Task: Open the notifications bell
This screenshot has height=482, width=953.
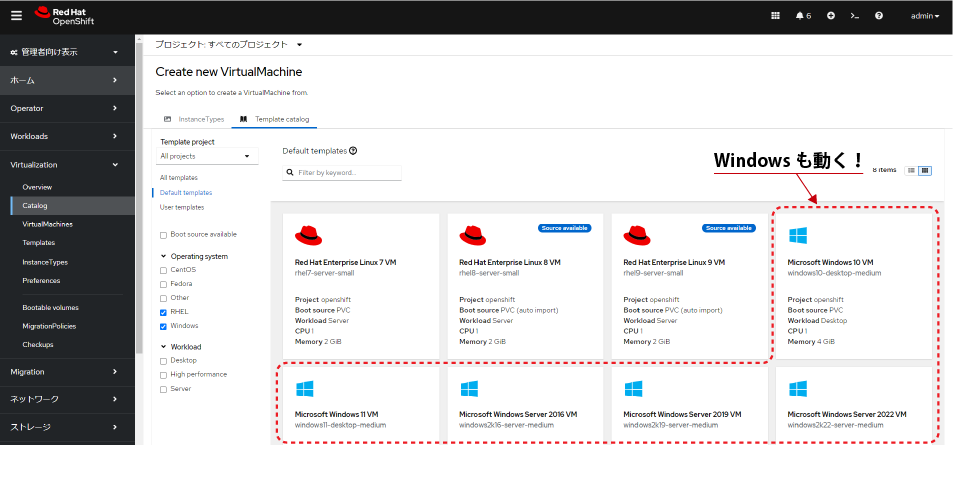Action: 802,16
